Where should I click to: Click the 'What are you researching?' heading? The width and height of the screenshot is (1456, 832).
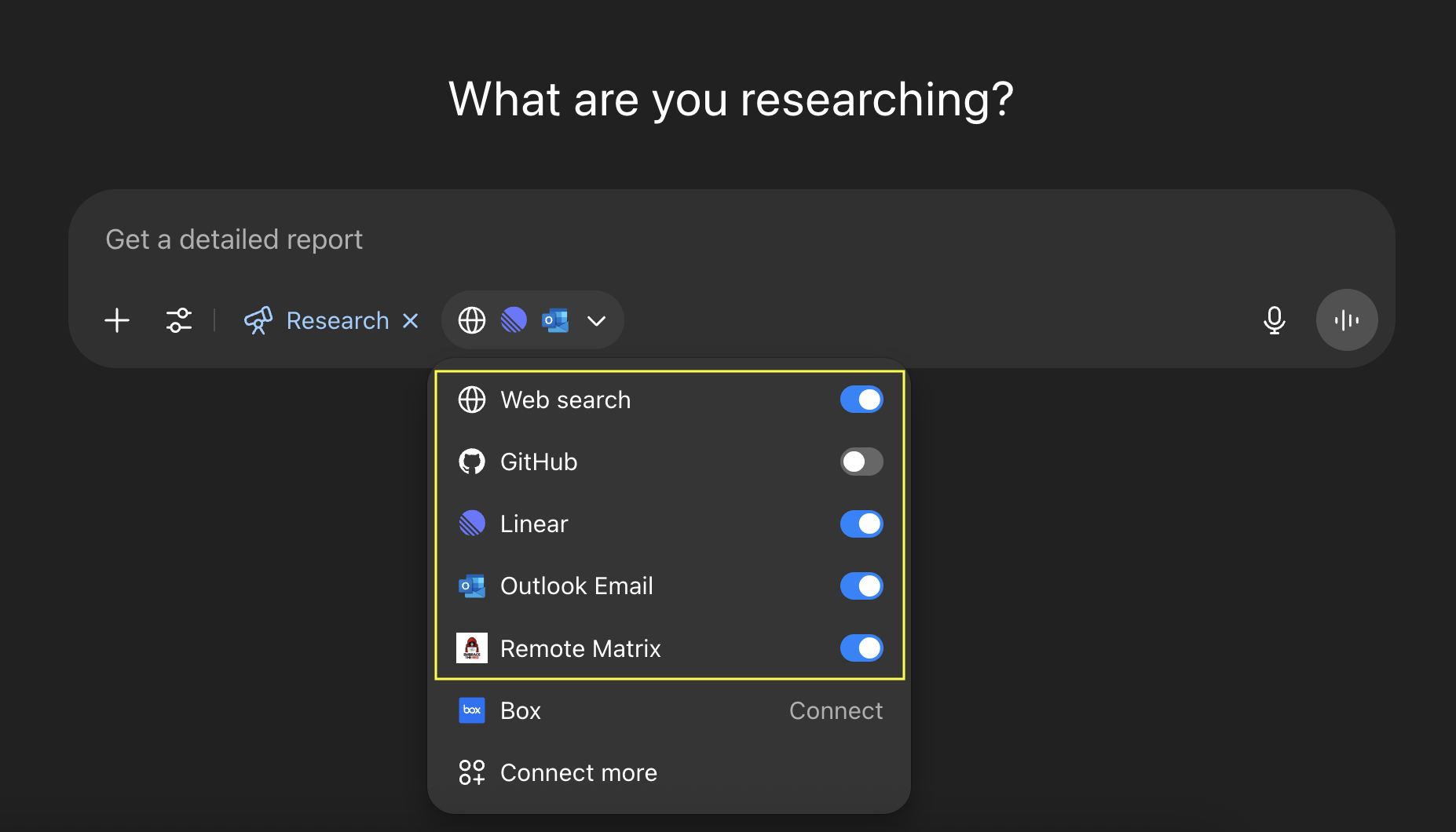[x=731, y=100]
